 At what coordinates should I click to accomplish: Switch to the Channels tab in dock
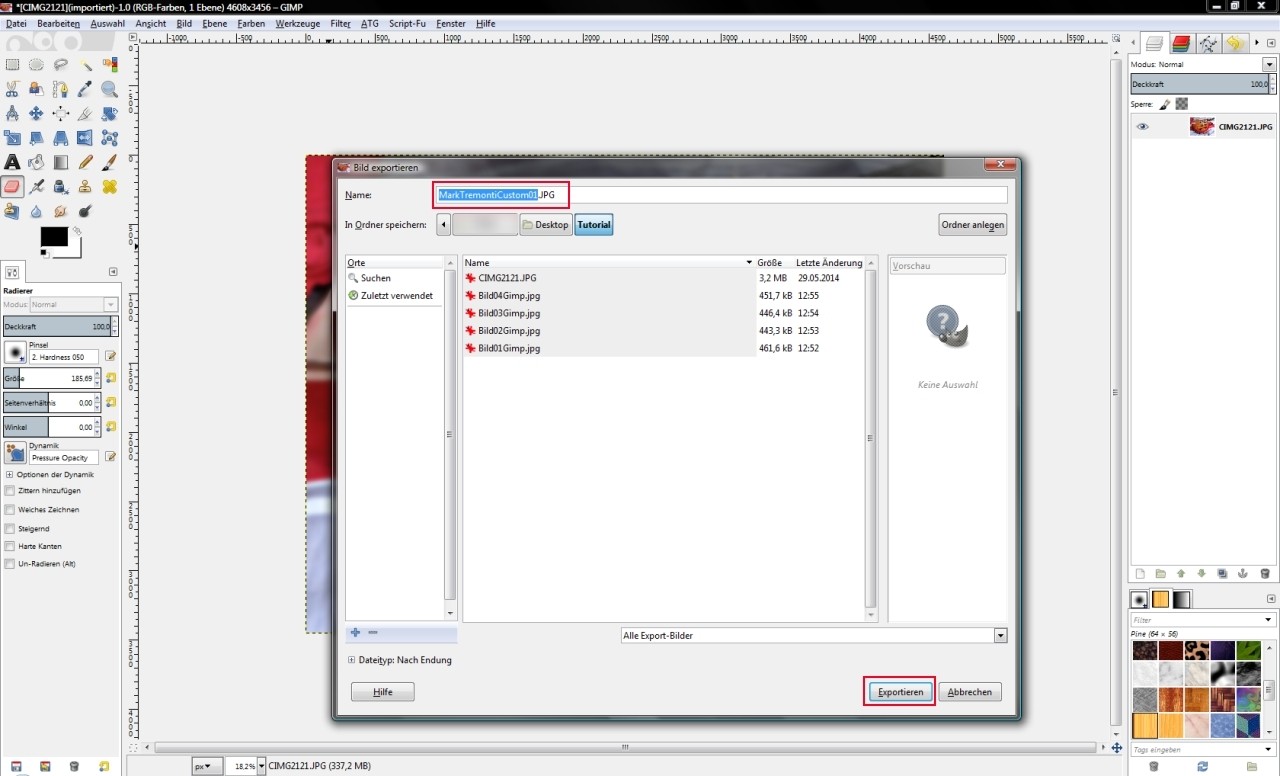[1182, 43]
